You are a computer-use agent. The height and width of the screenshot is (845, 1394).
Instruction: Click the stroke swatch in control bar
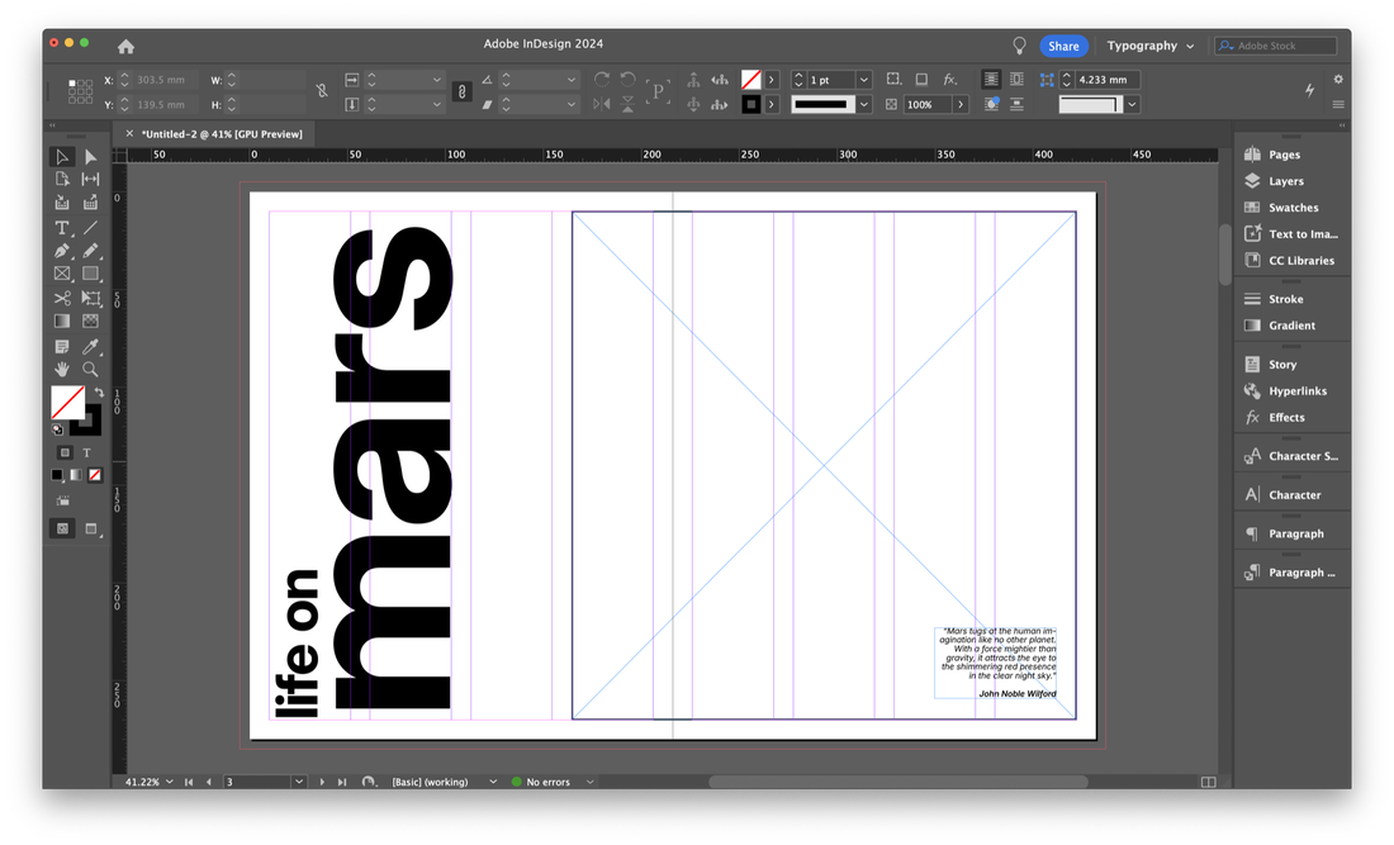751,104
